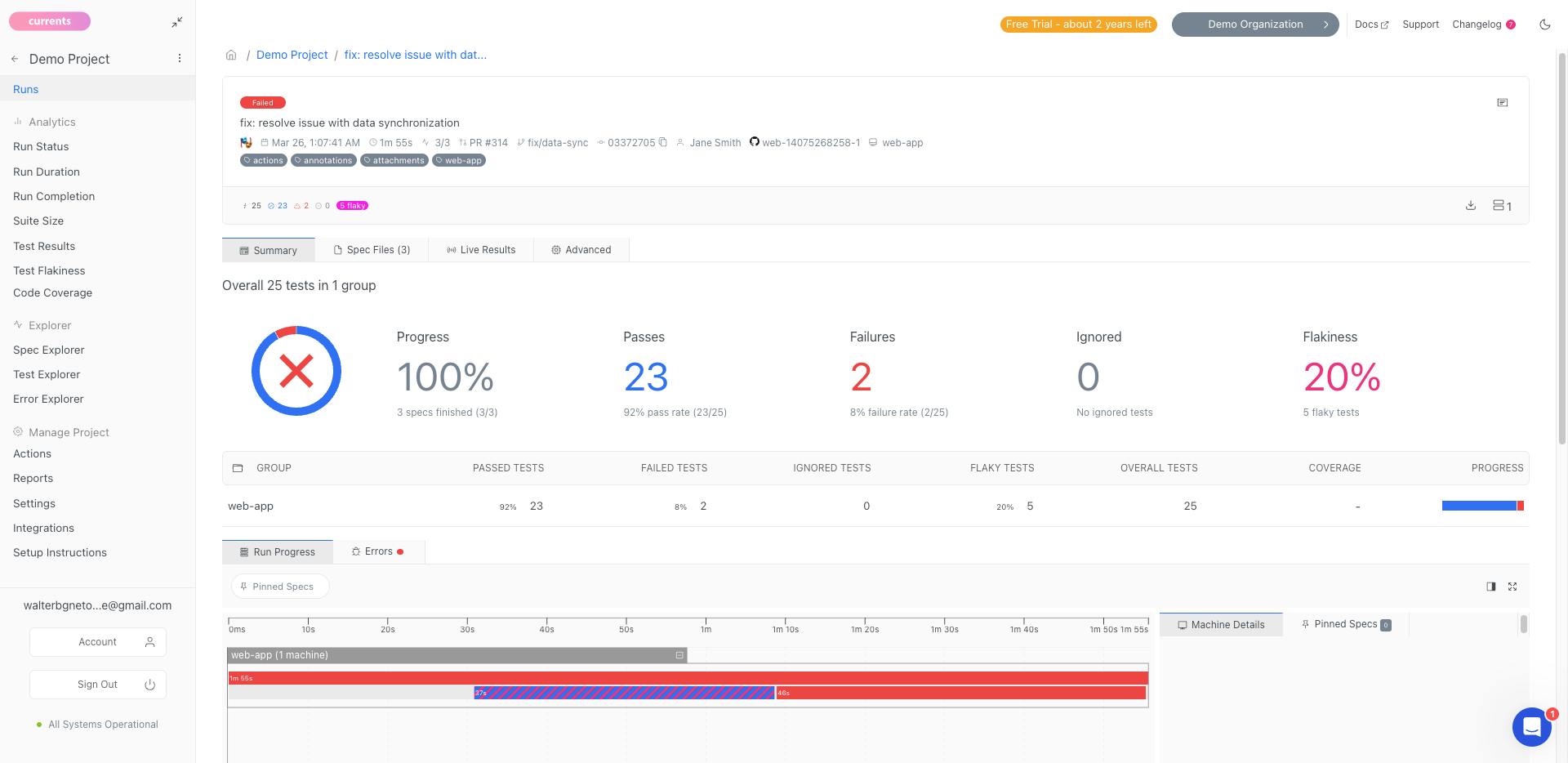The image size is (1568, 763).
Task: Click the web-app group progress bar
Action: click(1482, 506)
